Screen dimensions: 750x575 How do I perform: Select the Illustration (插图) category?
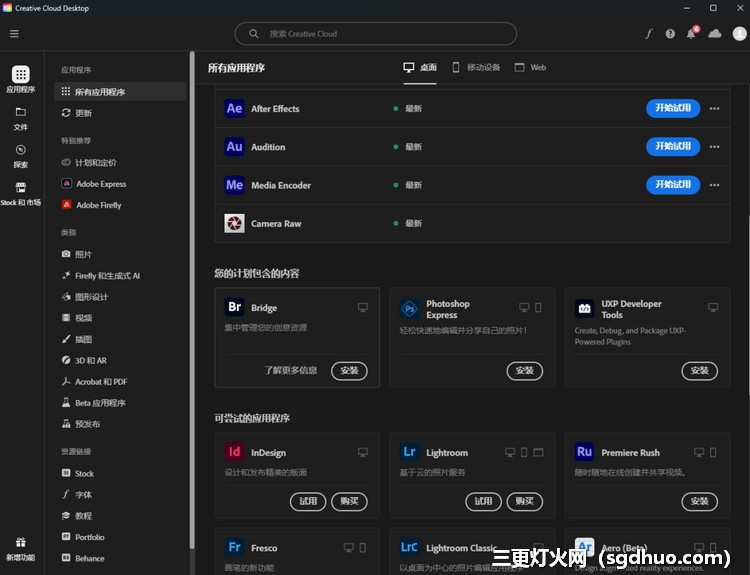pos(77,339)
